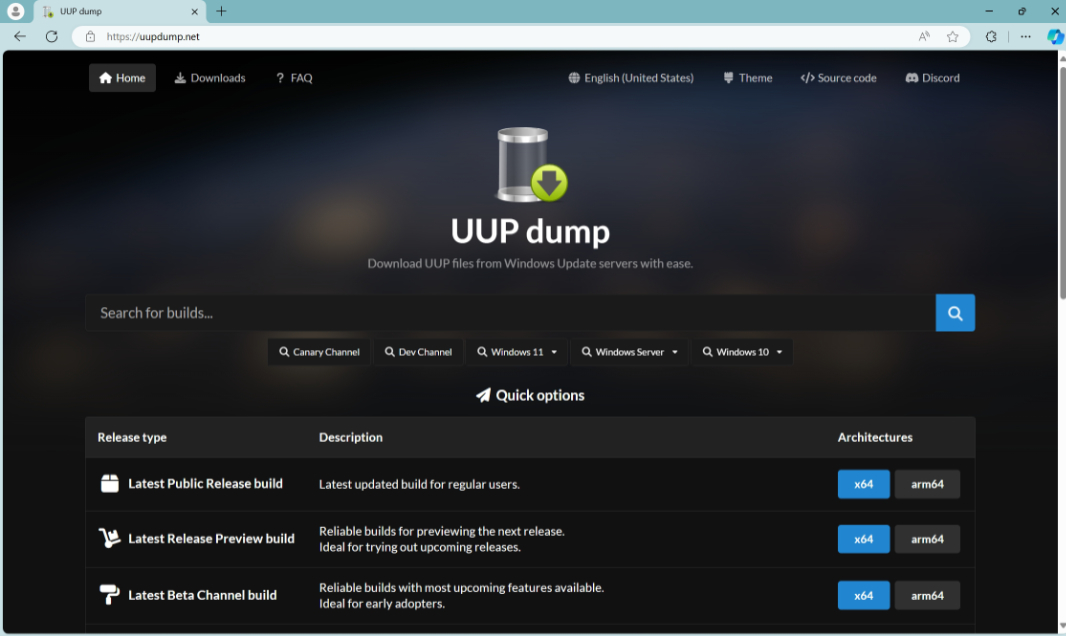The height and width of the screenshot is (636, 1066).
Task: Click the UUP dump trash can logo
Action: coord(530,165)
